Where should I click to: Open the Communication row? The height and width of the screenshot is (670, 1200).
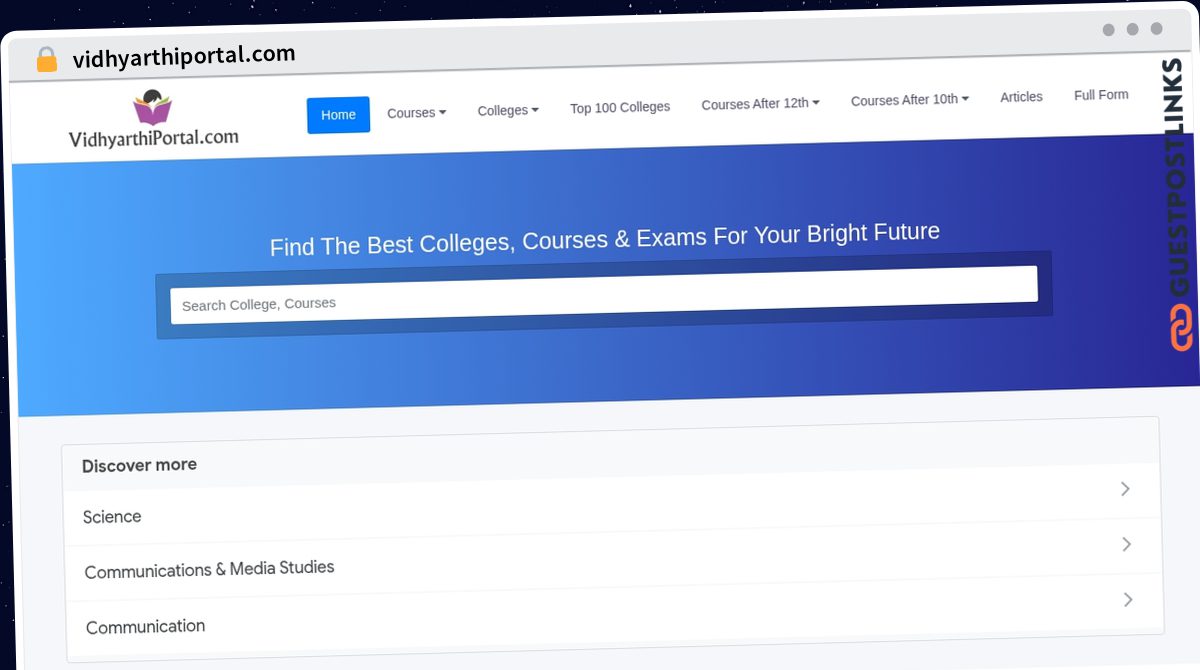tap(614, 614)
